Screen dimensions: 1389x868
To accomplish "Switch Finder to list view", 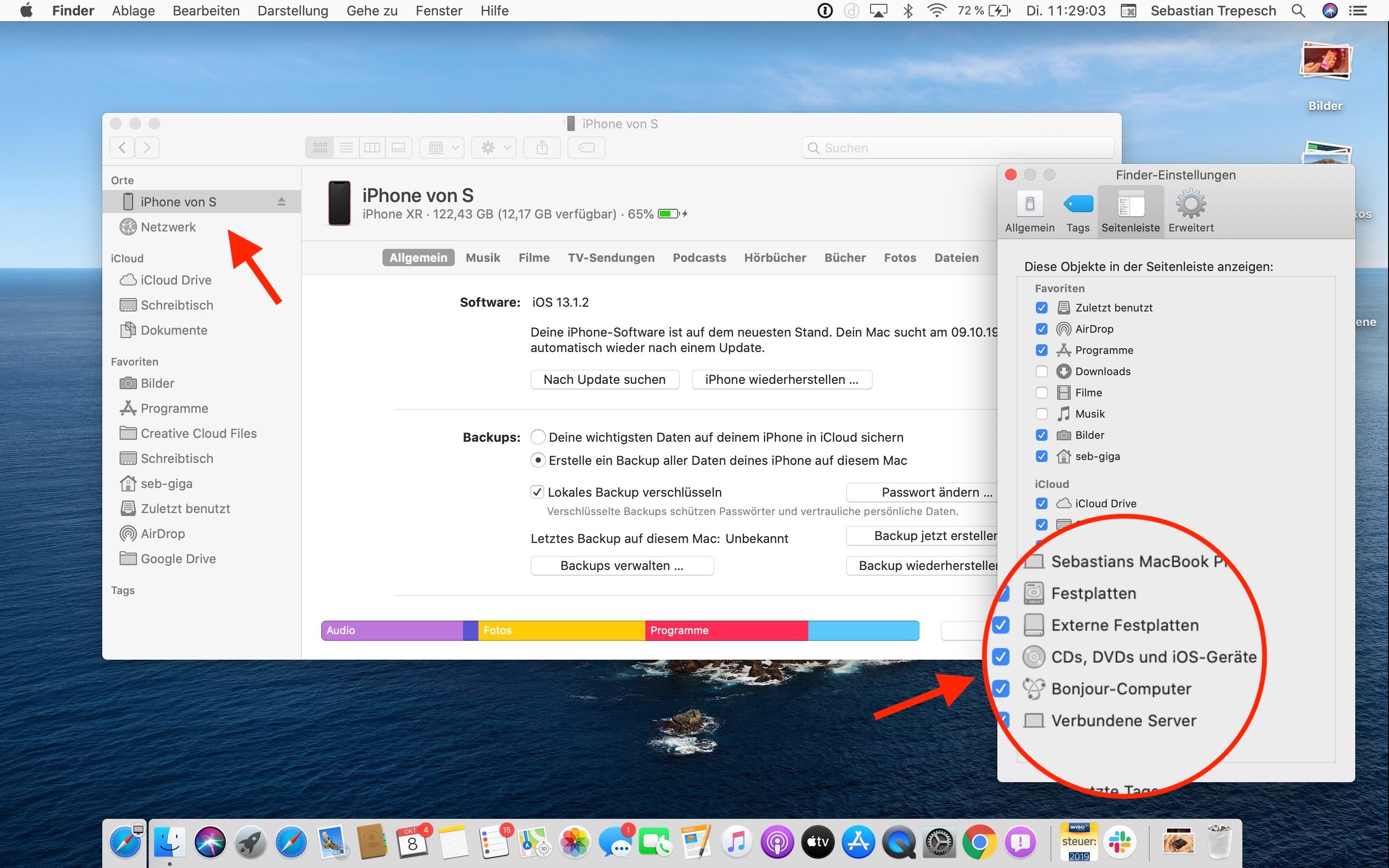I will point(346,148).
